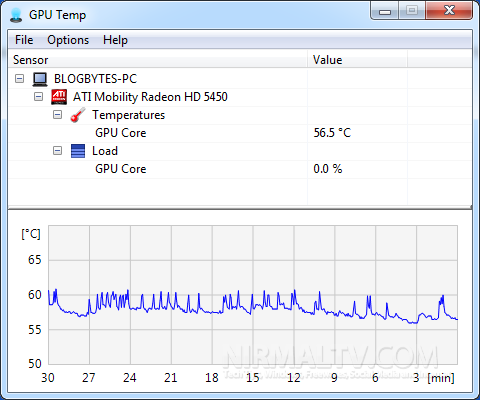Click the 56.5 °C temperature value
480x400 pixels.
point(332,133)
